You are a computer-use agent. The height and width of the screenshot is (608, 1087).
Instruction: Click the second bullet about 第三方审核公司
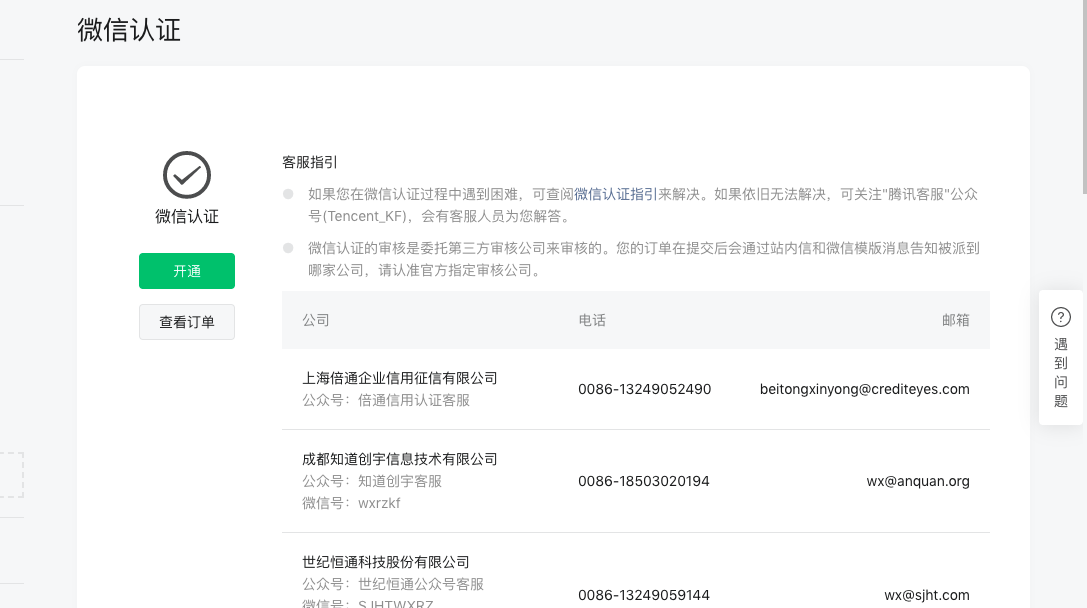[x=643, y=259]
